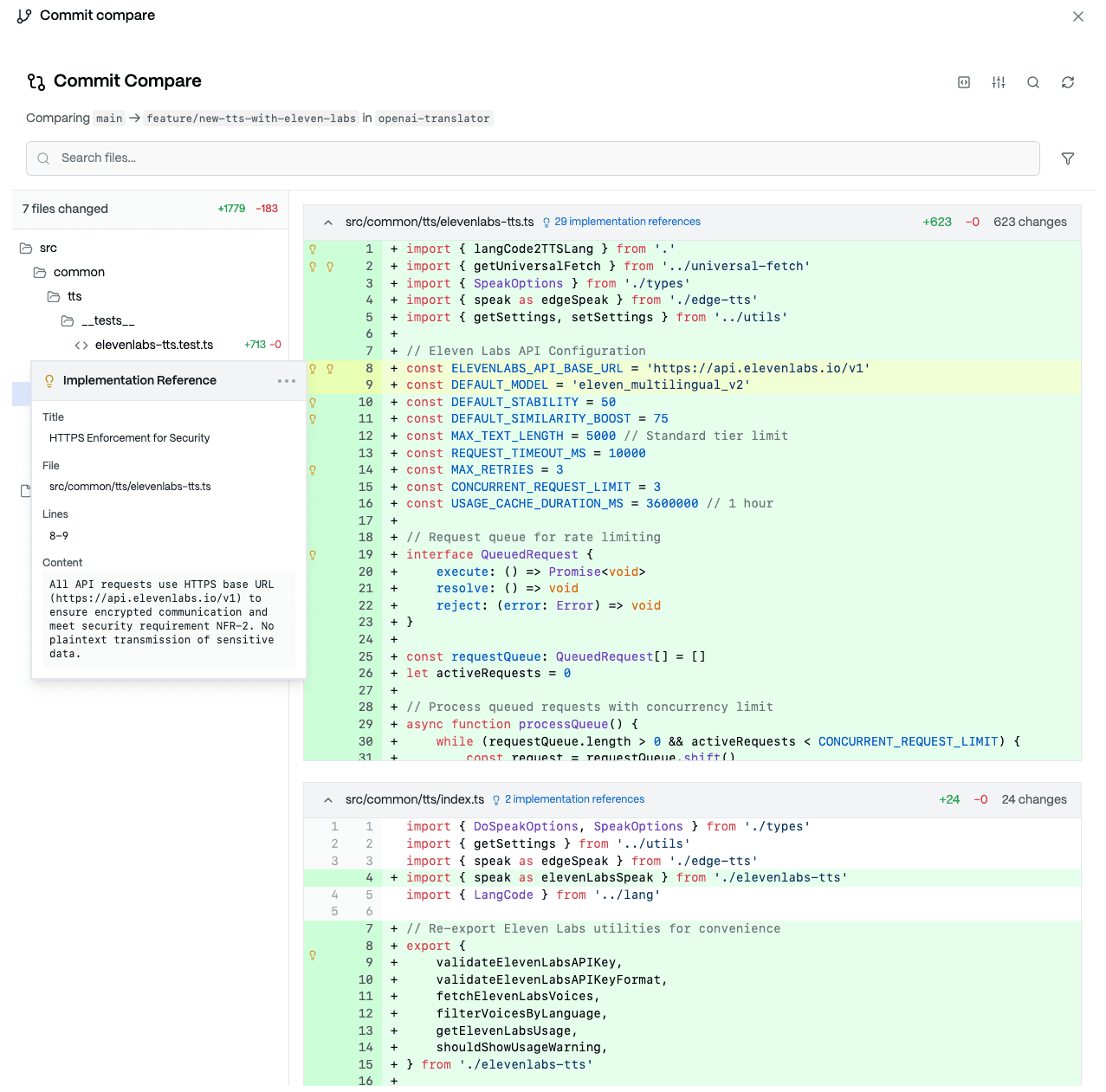Viewport: 1106px width, 1092px height.
Task: Click the __tests__ folder icon
Action: [x=68, y=321]
